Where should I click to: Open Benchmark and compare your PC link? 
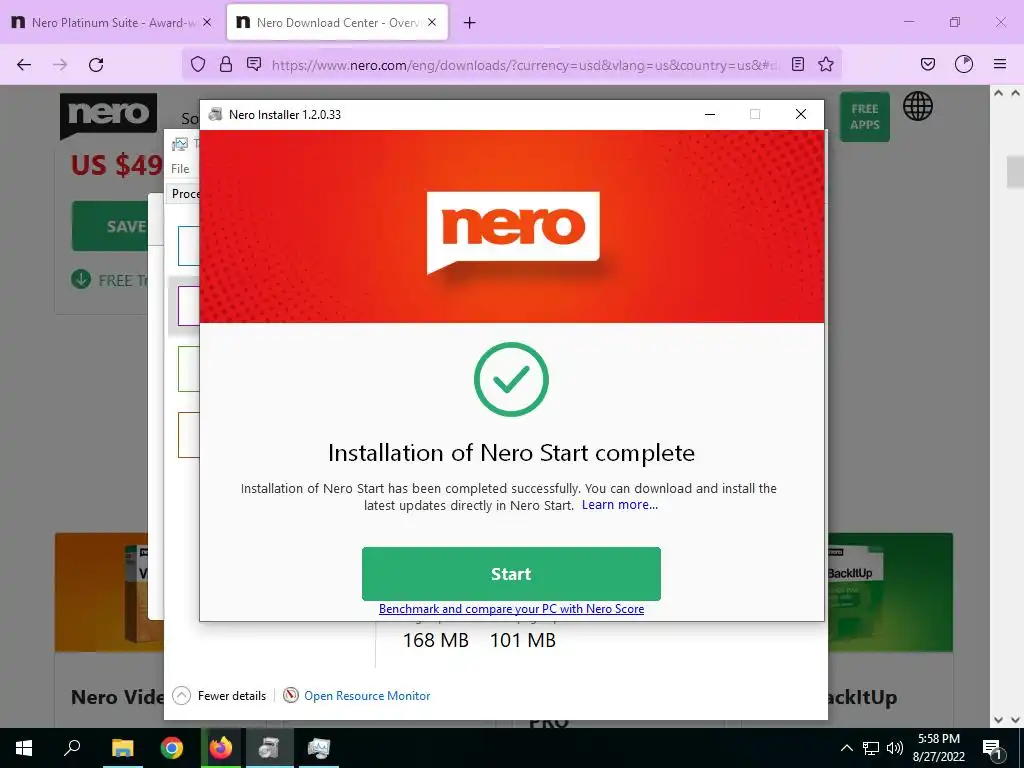click(x=511, y=609)
